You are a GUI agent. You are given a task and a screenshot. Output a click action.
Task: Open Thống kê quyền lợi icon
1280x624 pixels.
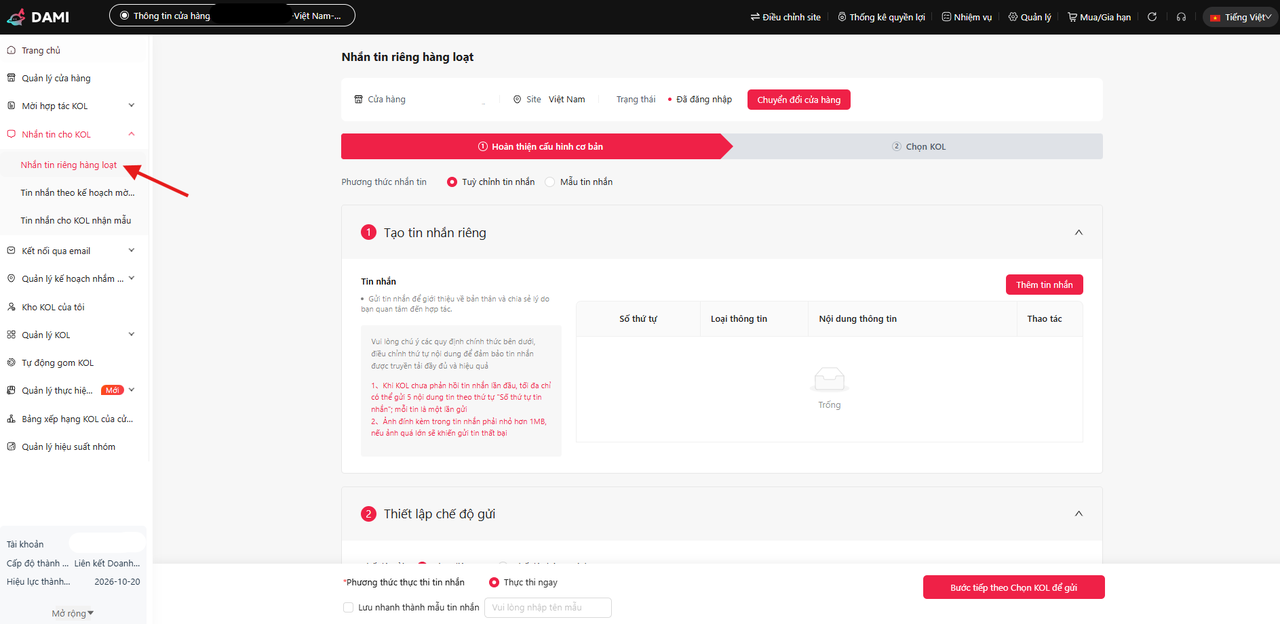(x=842, y=17)
